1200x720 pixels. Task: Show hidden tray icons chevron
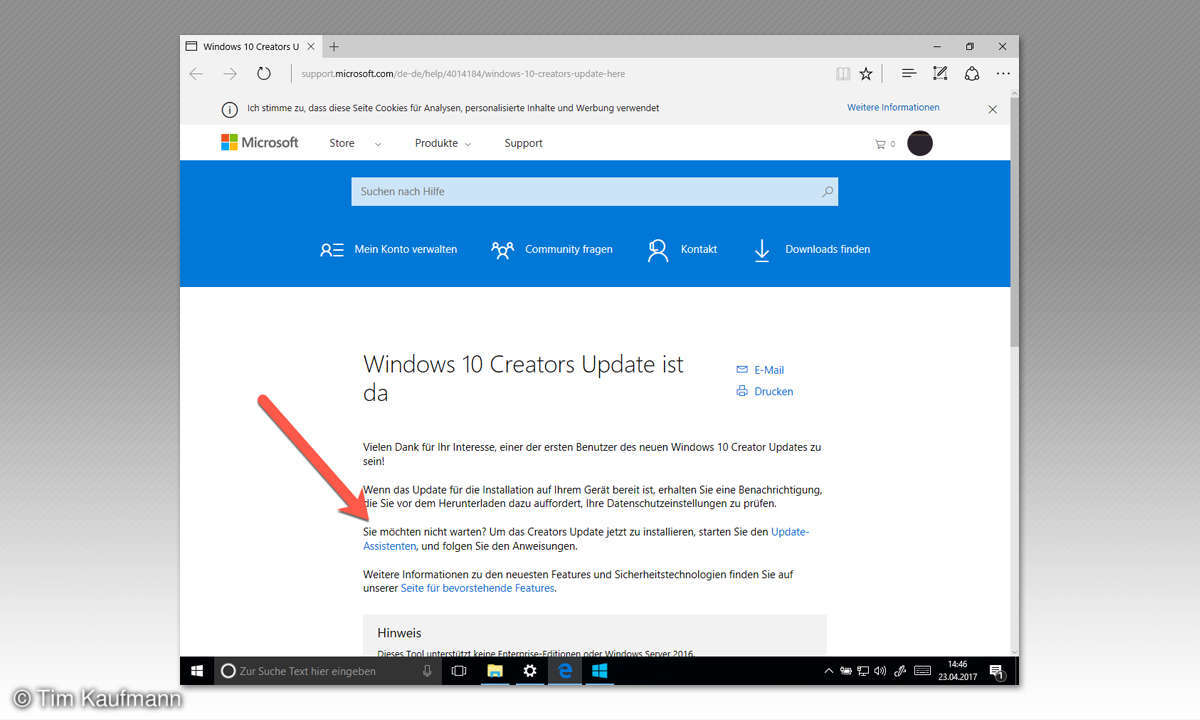click(x=828, y=671)
